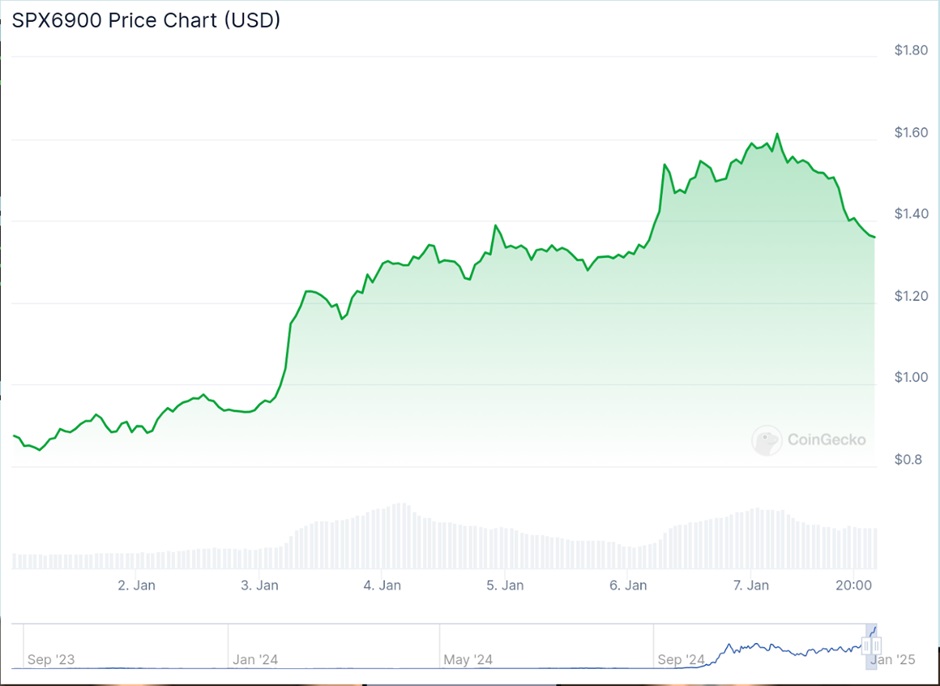Click the $1.20 price axis label
The width and height of the screenshot is (940, 686).
point(910,296)
